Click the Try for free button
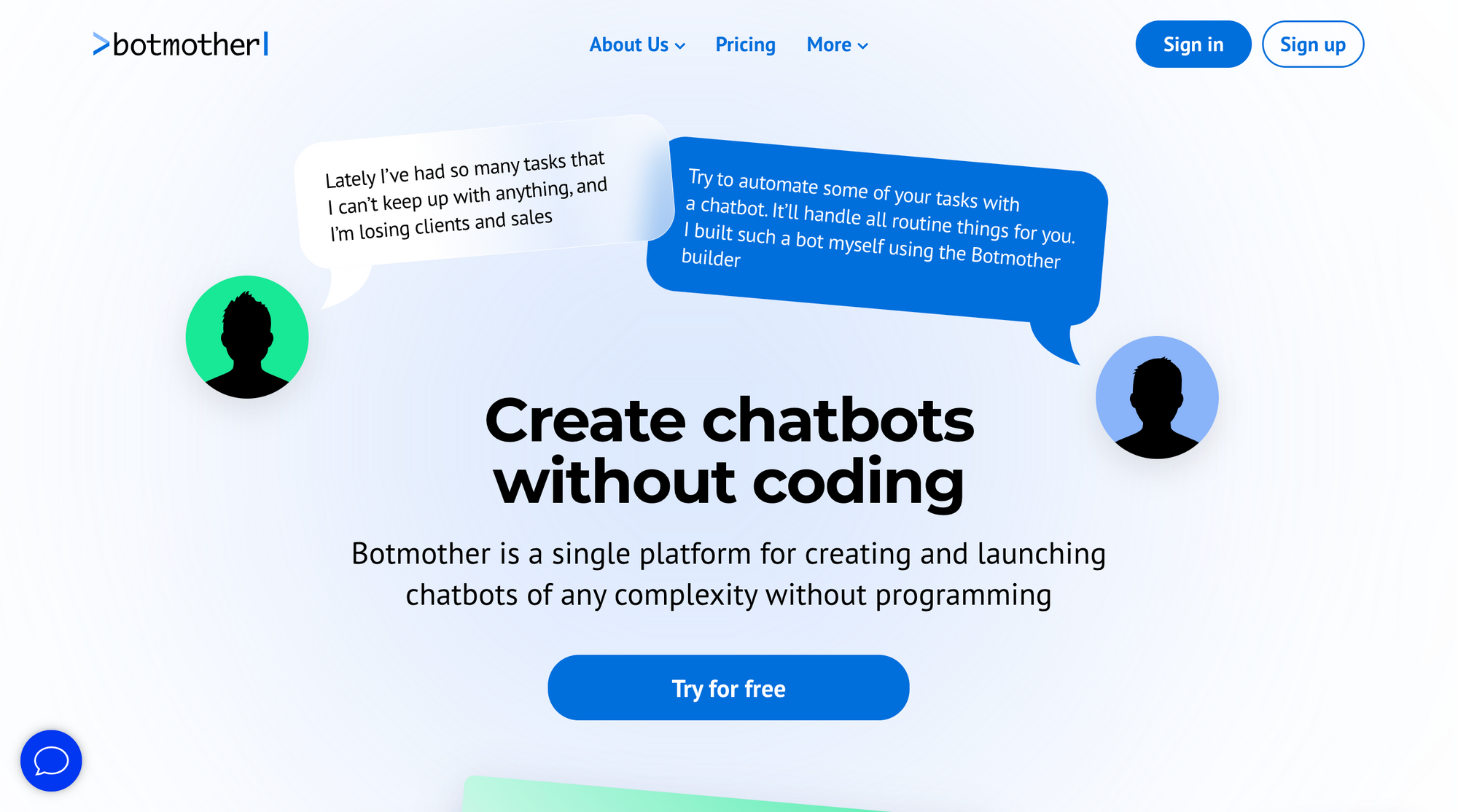 [729, 688]
